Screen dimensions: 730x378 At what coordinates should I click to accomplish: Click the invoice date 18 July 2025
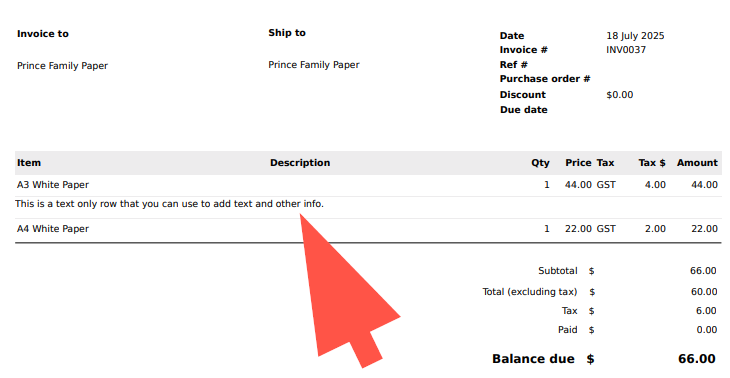(x=635, y=36)
